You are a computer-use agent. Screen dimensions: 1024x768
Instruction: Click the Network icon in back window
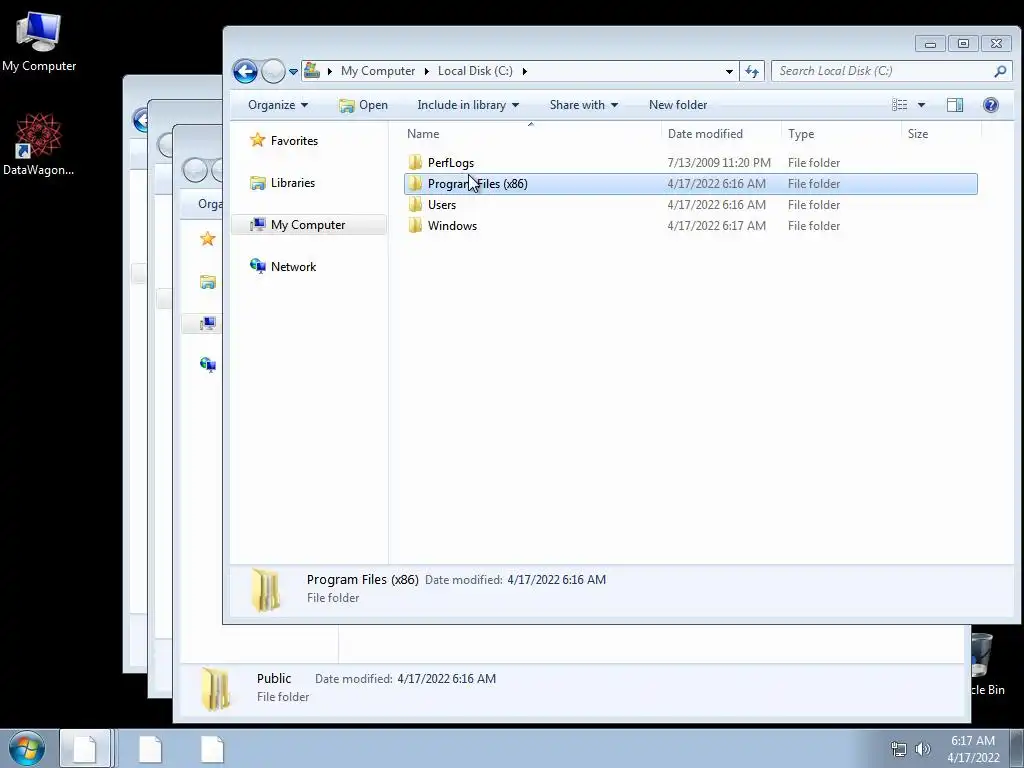point(208,364)
